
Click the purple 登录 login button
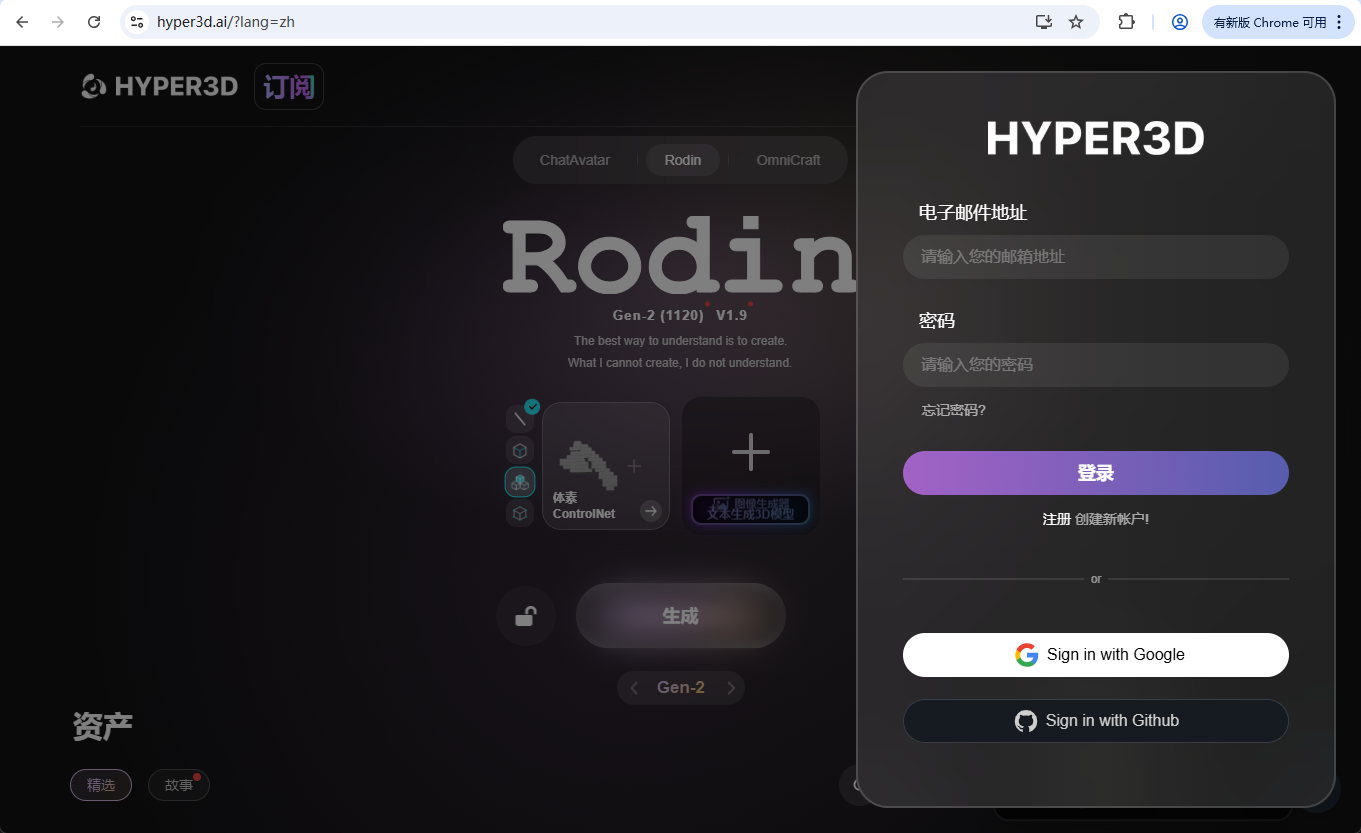pyautogui.click(x=1096, y=473)
